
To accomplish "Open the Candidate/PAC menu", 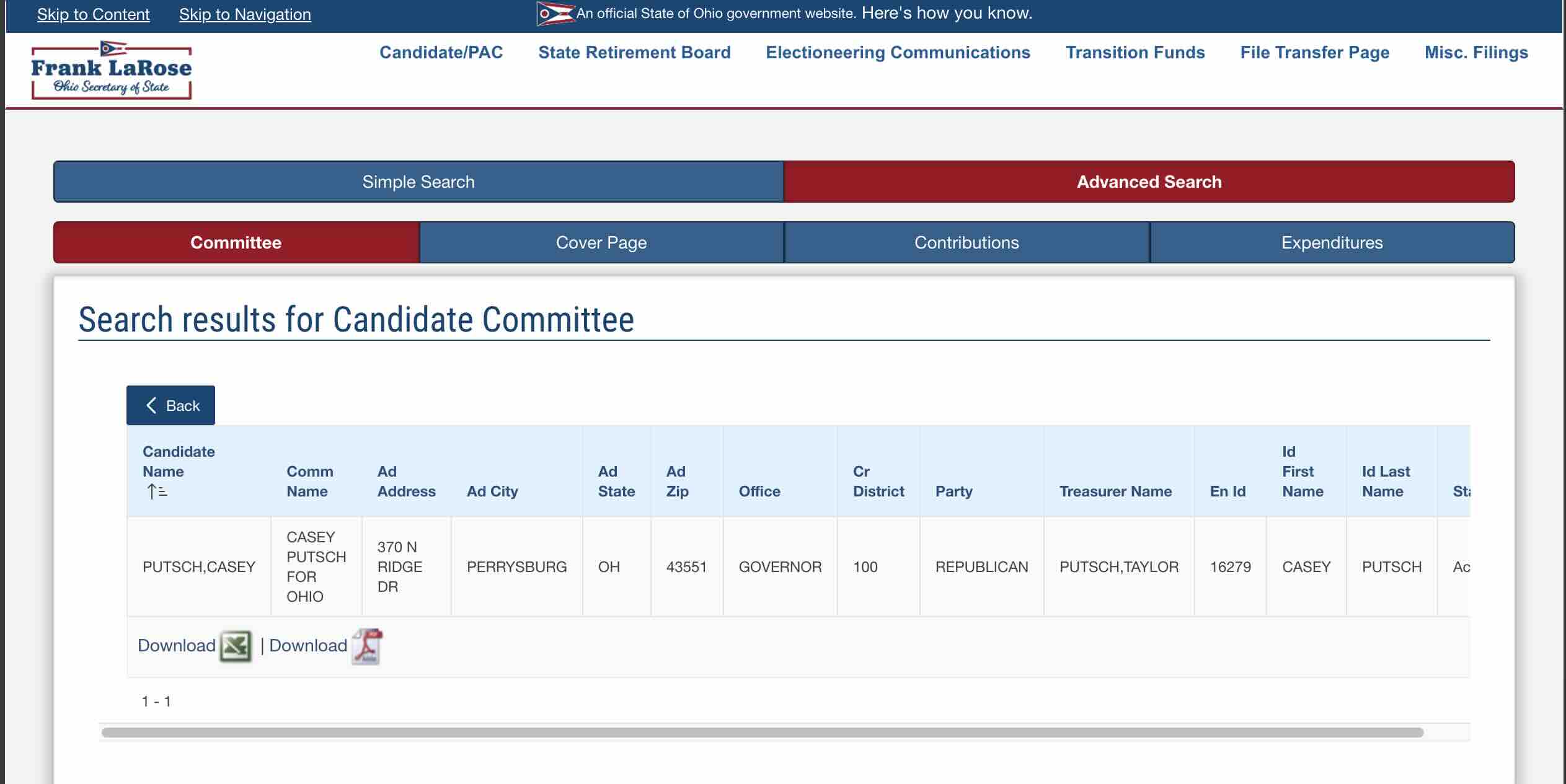I will click(x=441, y=53).
